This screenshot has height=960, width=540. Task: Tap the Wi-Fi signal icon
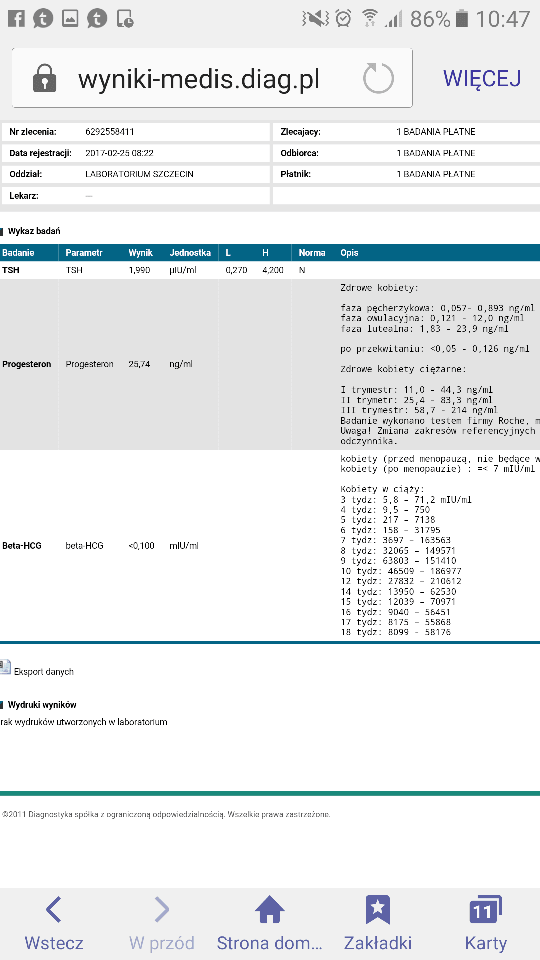[x=369, y=19]
